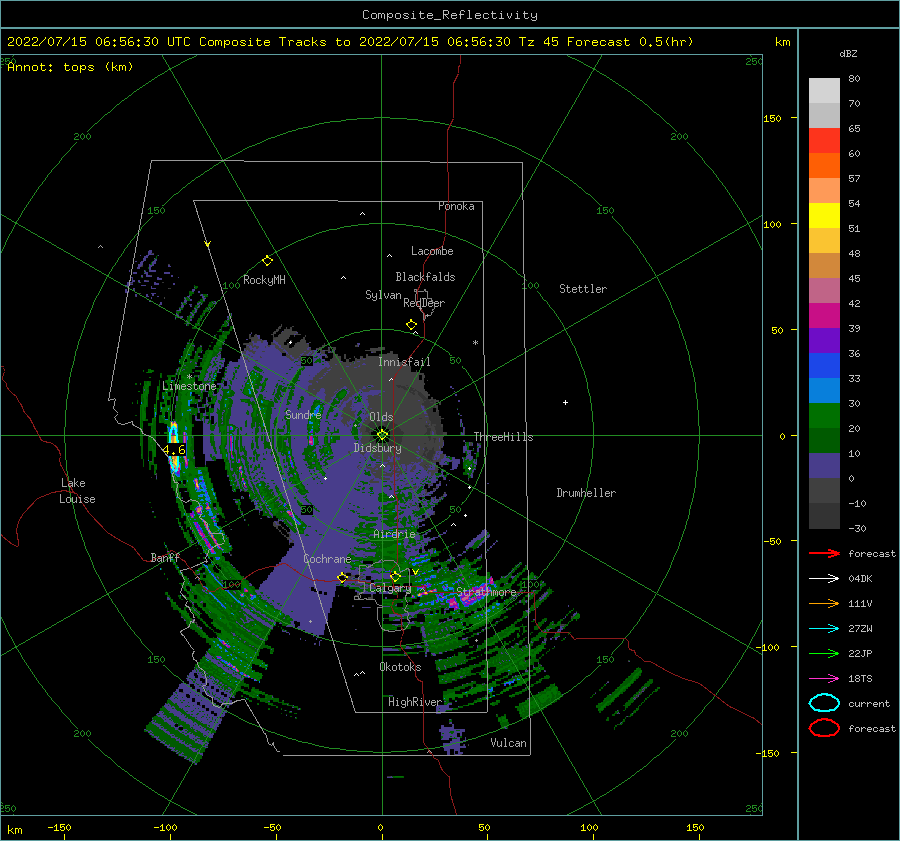Image resolution: width=900 pixels, height=841 pixels.
Task: Click the Calgary city label
Action: click(x=390, y=588)
